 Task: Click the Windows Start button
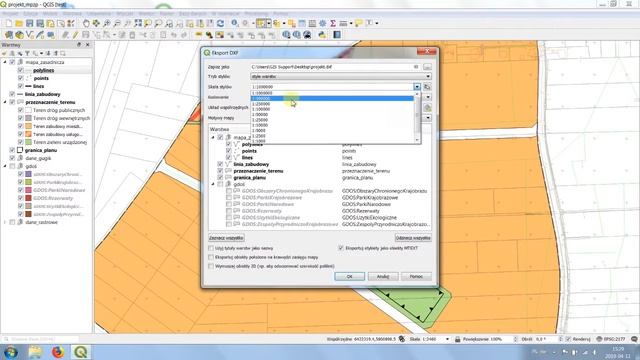11,352
